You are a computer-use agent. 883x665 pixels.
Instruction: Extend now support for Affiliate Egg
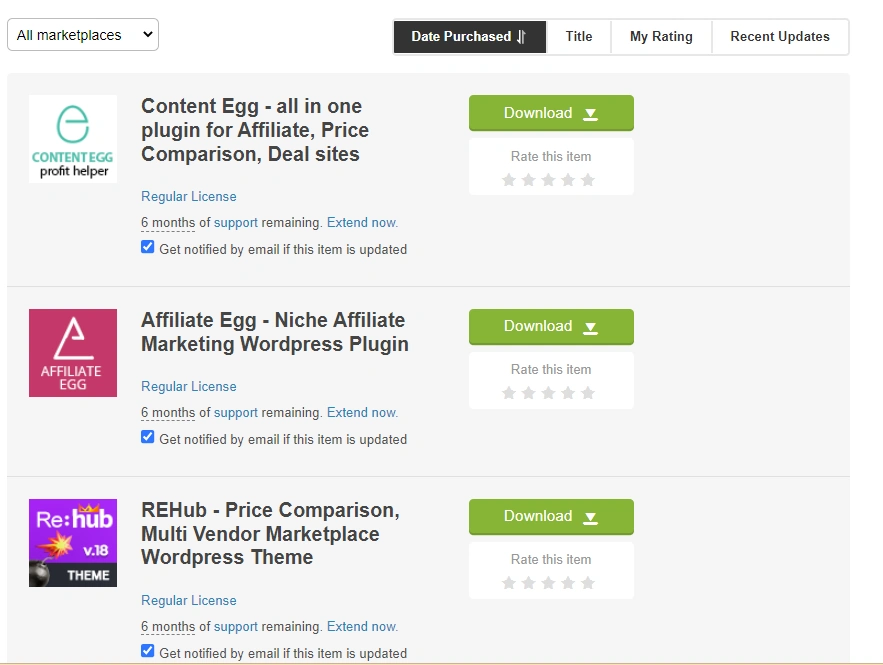(x=362, y=412)
